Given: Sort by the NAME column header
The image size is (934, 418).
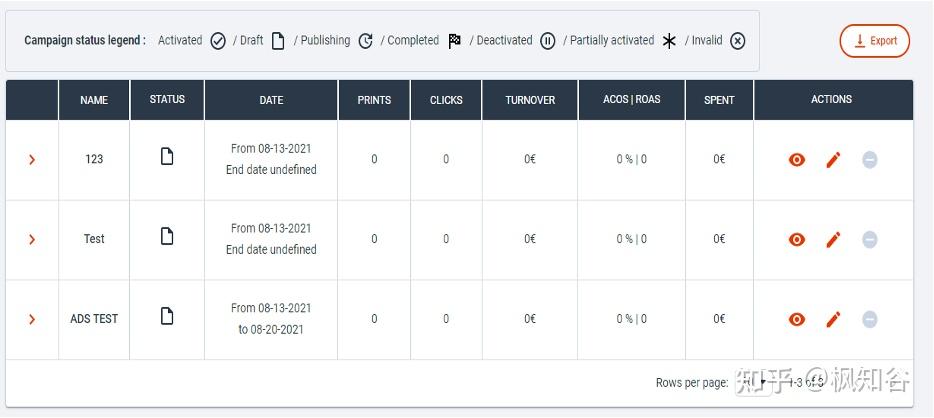Looking at the screenshot, I should click(x=94, y=100).
